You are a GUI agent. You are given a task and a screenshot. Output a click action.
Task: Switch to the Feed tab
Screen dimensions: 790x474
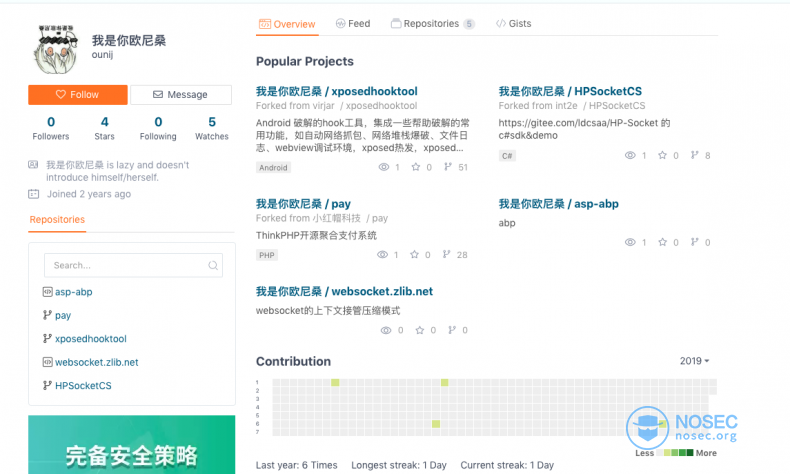(x=353, y=24)
